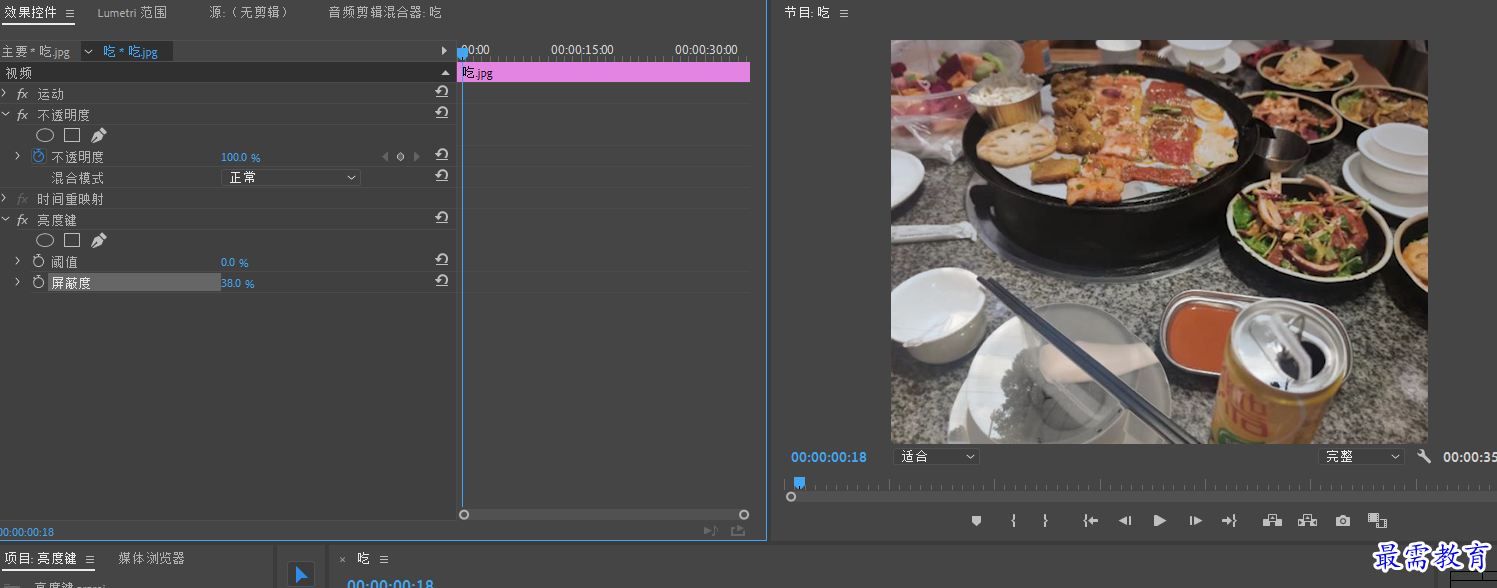1497x588 pixels.
Task: Click 不透明度 value 100.0 %
Action: [x=241, y=158]
